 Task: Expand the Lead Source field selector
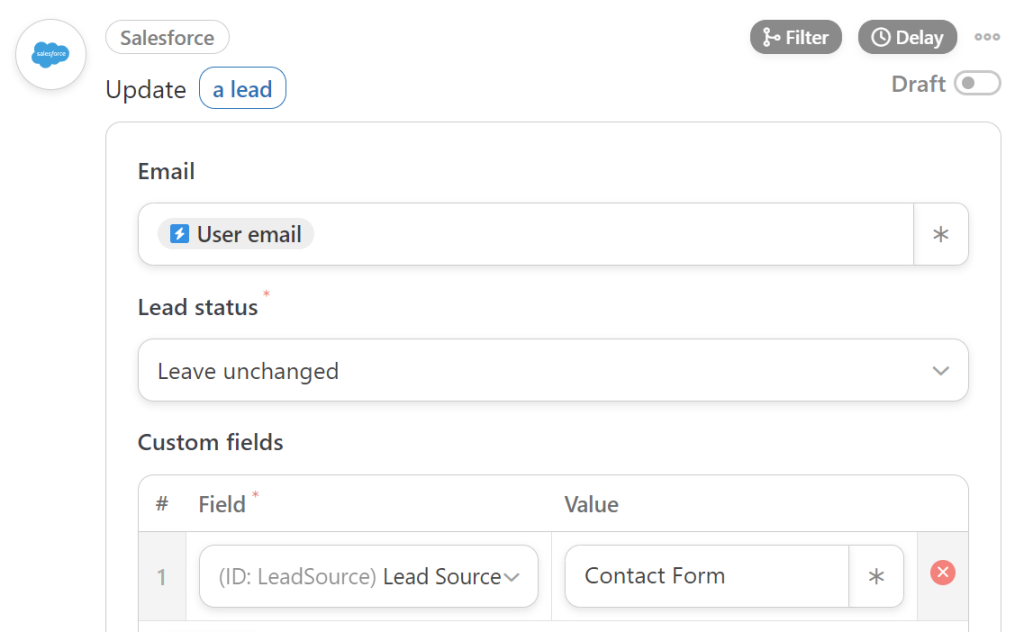pos(513,576)
